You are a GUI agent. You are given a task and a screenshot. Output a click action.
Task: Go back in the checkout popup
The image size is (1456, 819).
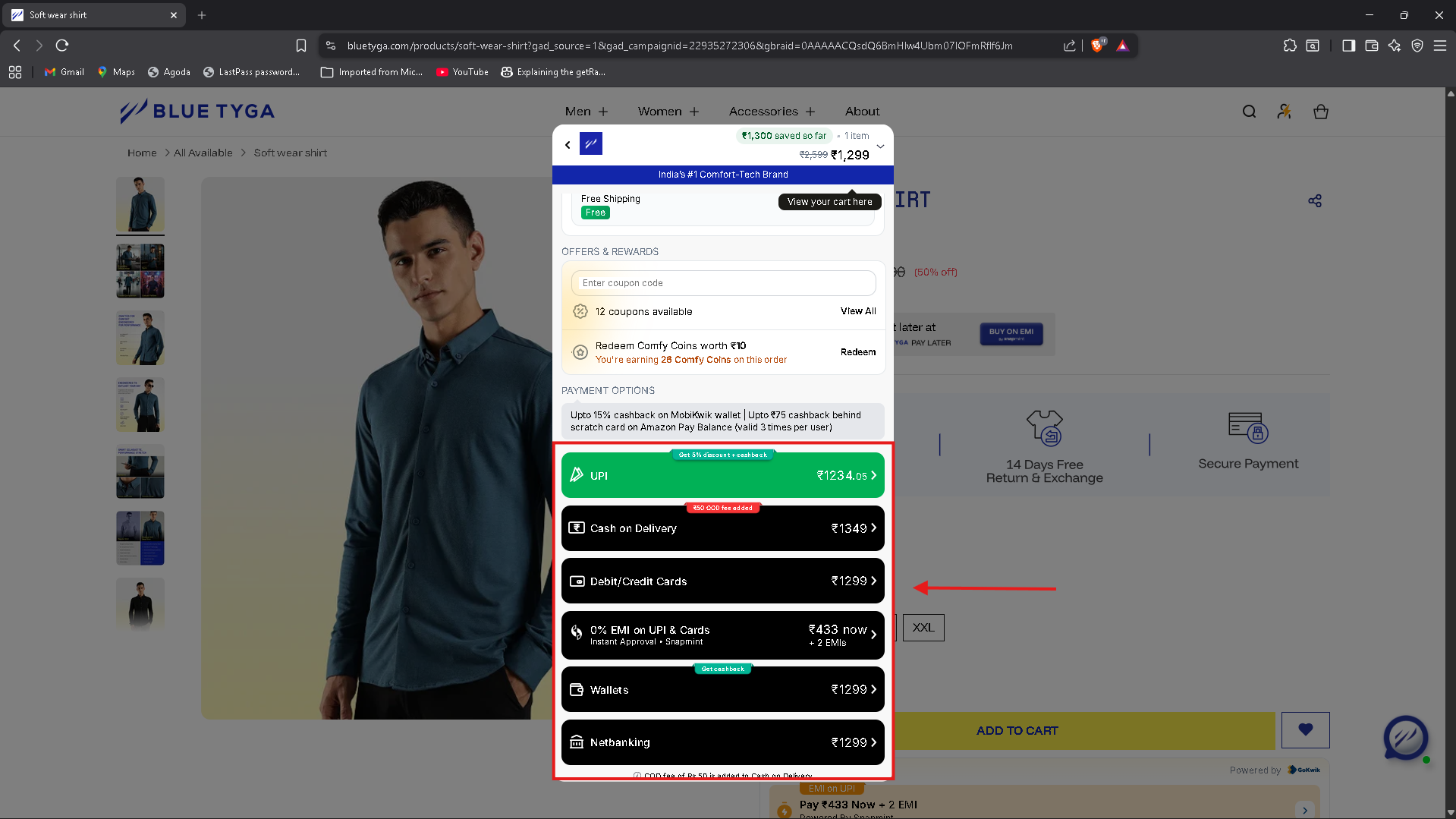point(568,144)
